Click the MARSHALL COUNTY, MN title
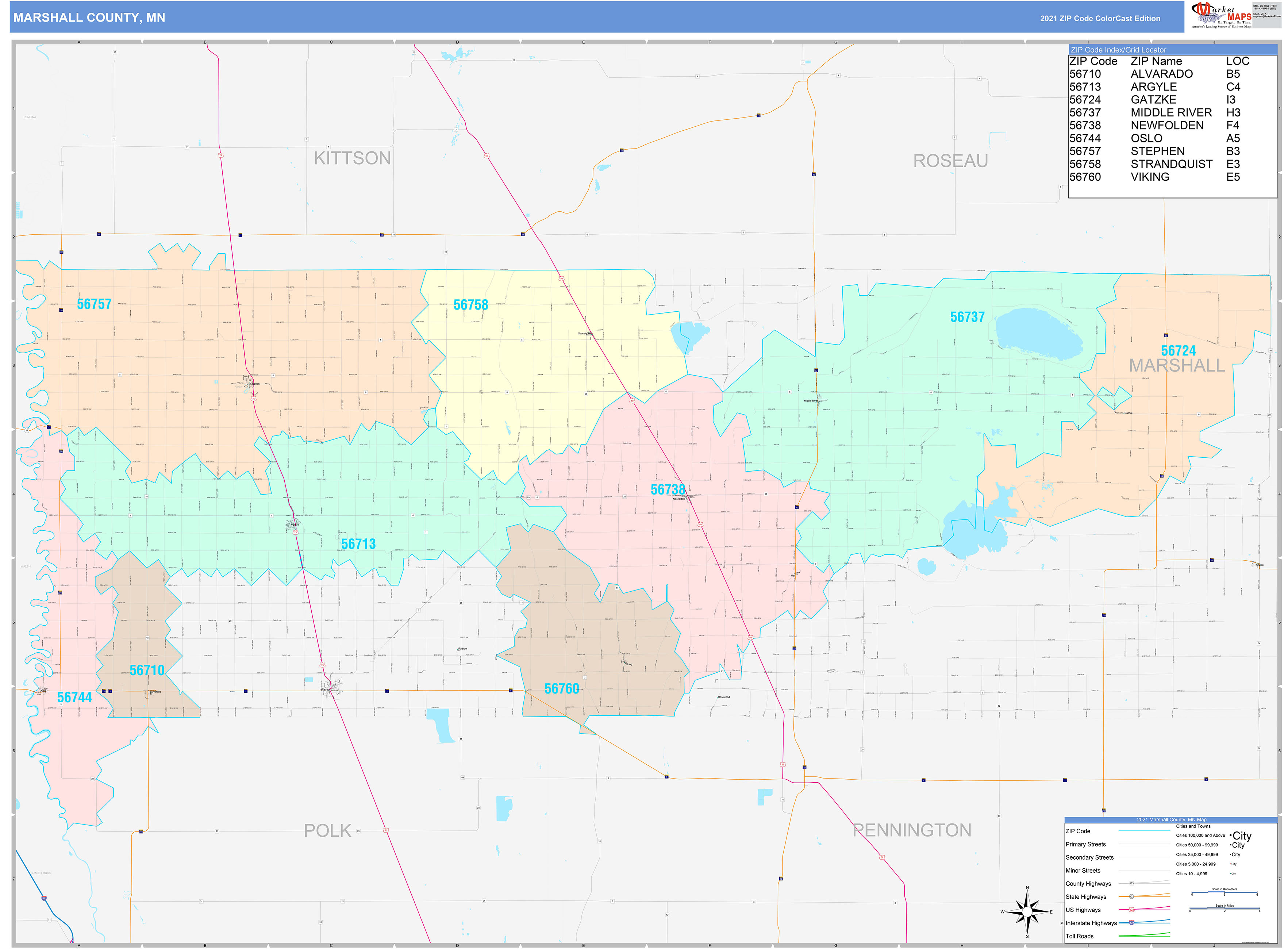The width and height of the screenshot is (1288, 949). click(89, 18)
